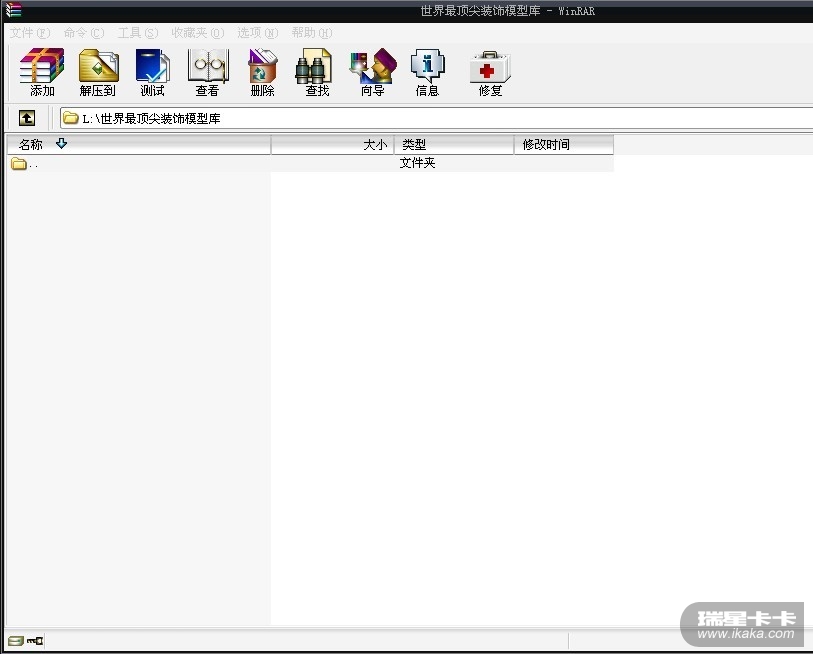The height and width of the screenshot is (654, 813).
Task: Open the 选项(N) menu
Action: [x=258, y=33]
